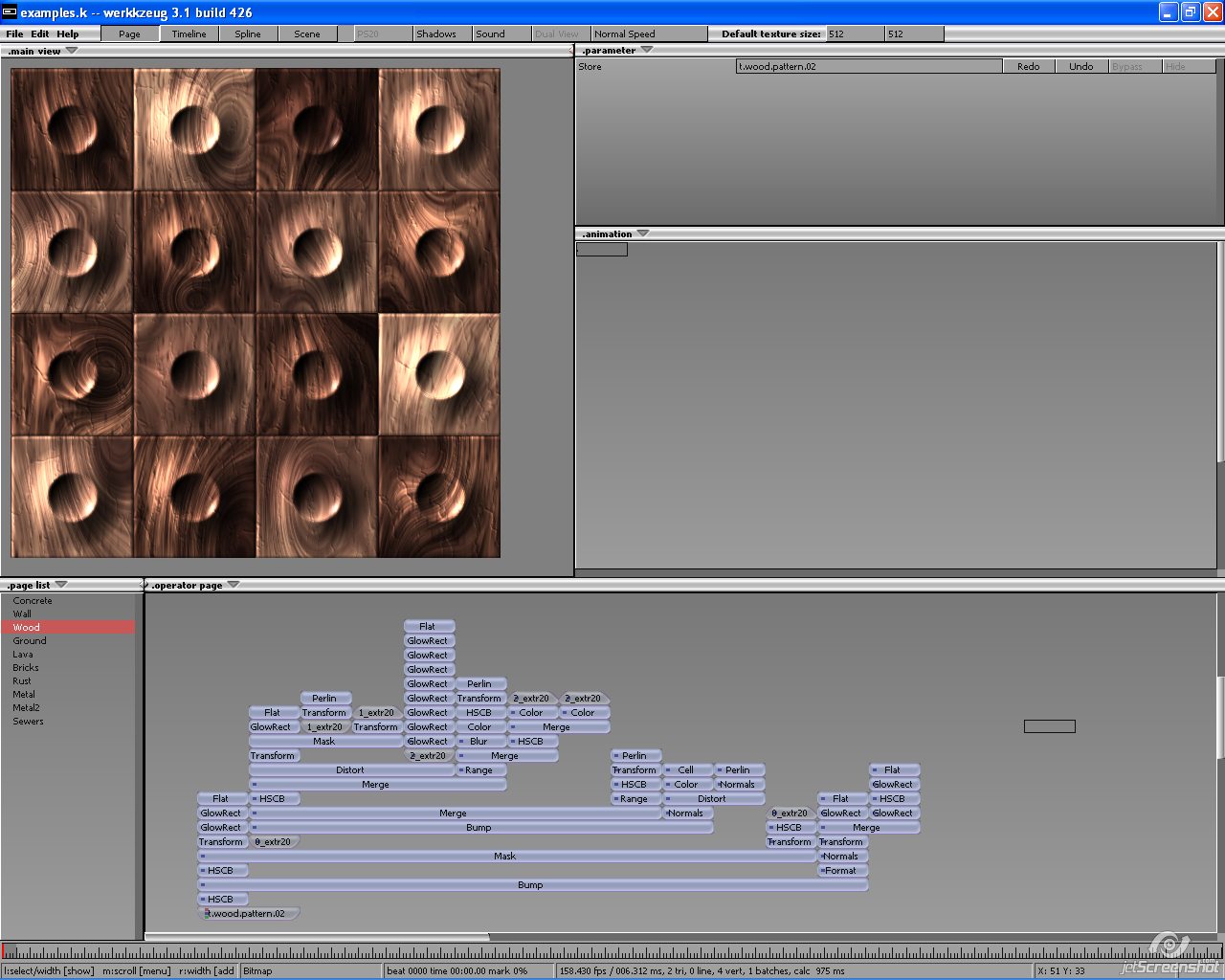Open the File menu
This screenshot has width=1225, height=980.
(14, 34)
